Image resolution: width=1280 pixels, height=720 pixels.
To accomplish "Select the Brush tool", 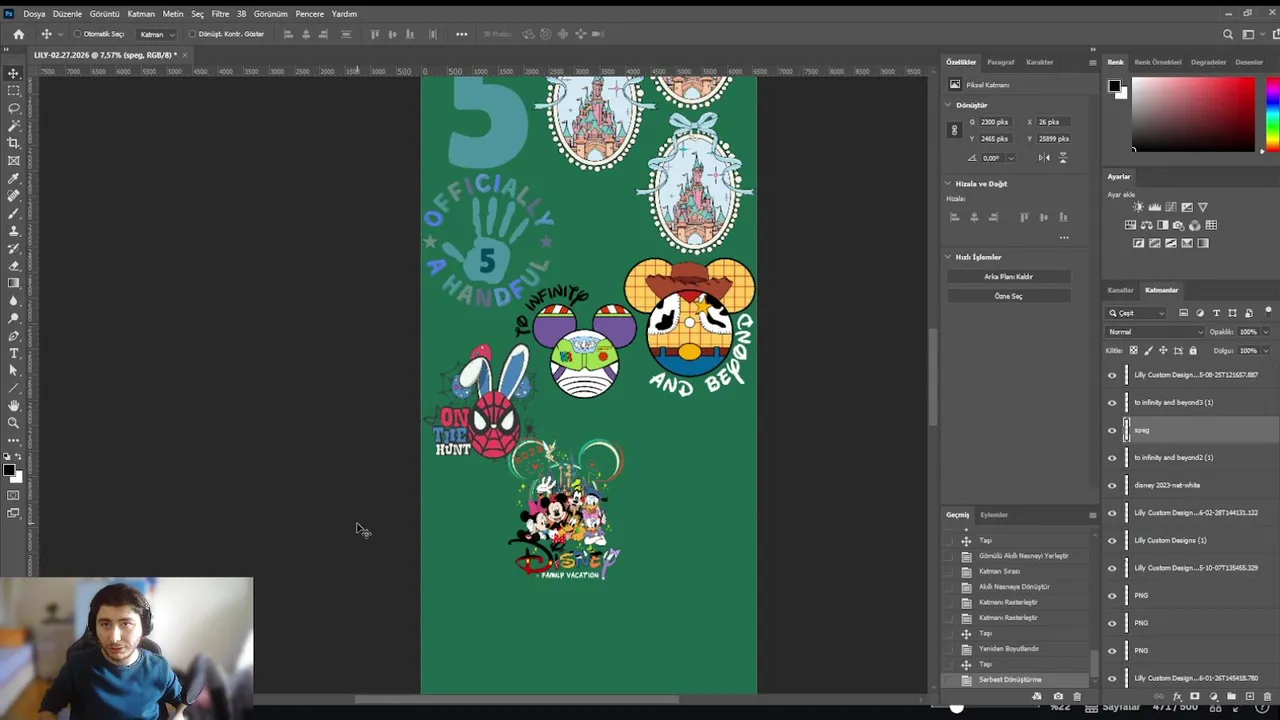I will [13, 213].
